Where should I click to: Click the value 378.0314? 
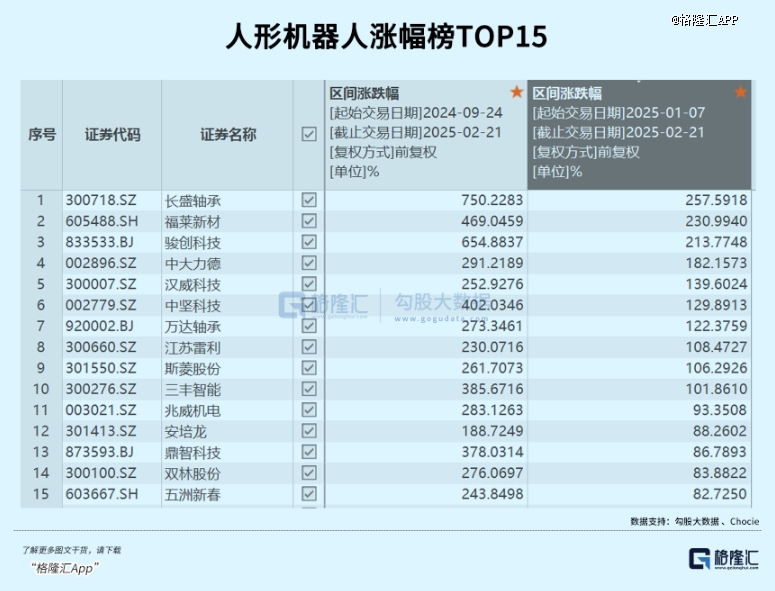tap(492, 452)
